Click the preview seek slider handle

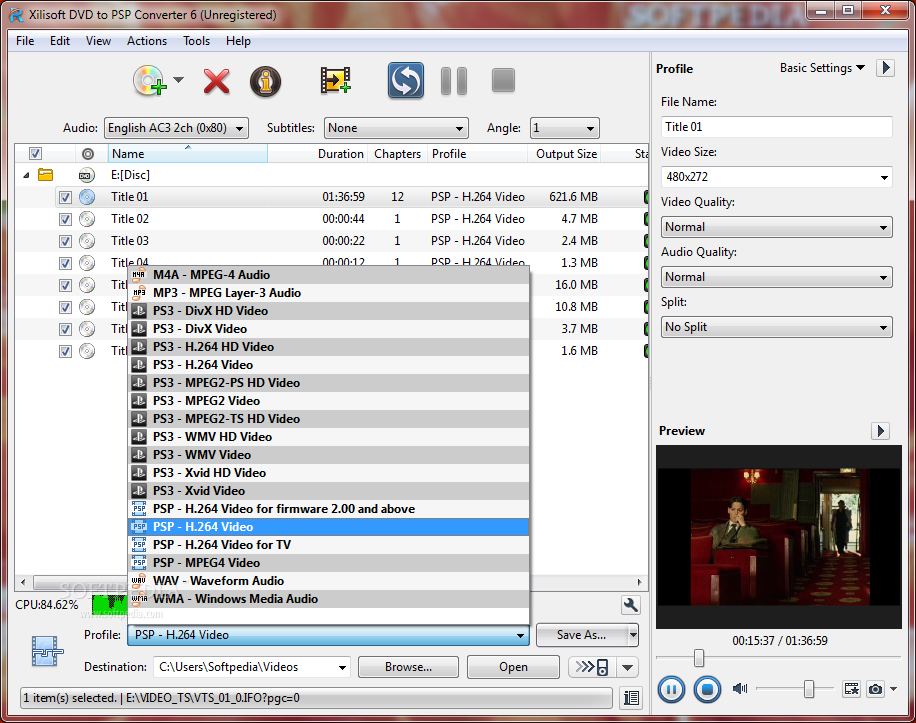pyautogui.click(x=699, y=658)
